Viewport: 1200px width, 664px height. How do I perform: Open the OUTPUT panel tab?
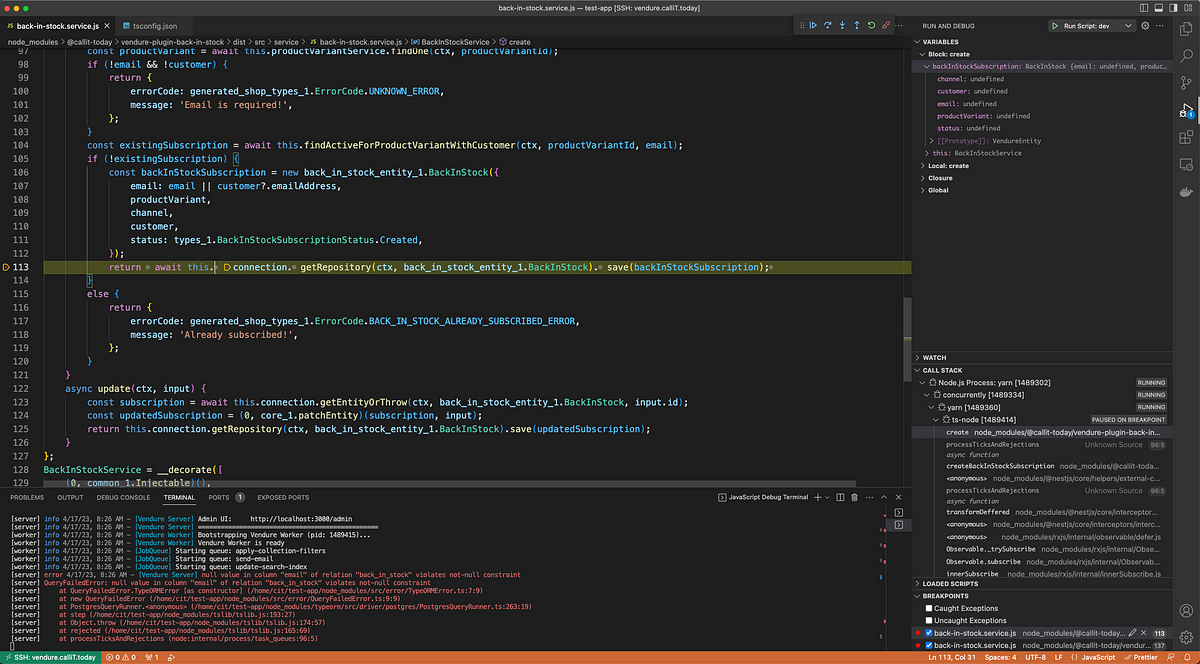click(x=70, y=497)
